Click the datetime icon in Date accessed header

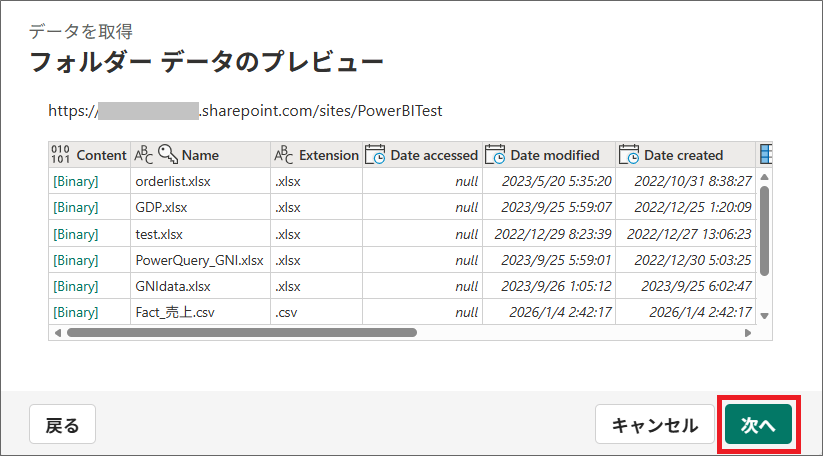click(x=375, y=155)
